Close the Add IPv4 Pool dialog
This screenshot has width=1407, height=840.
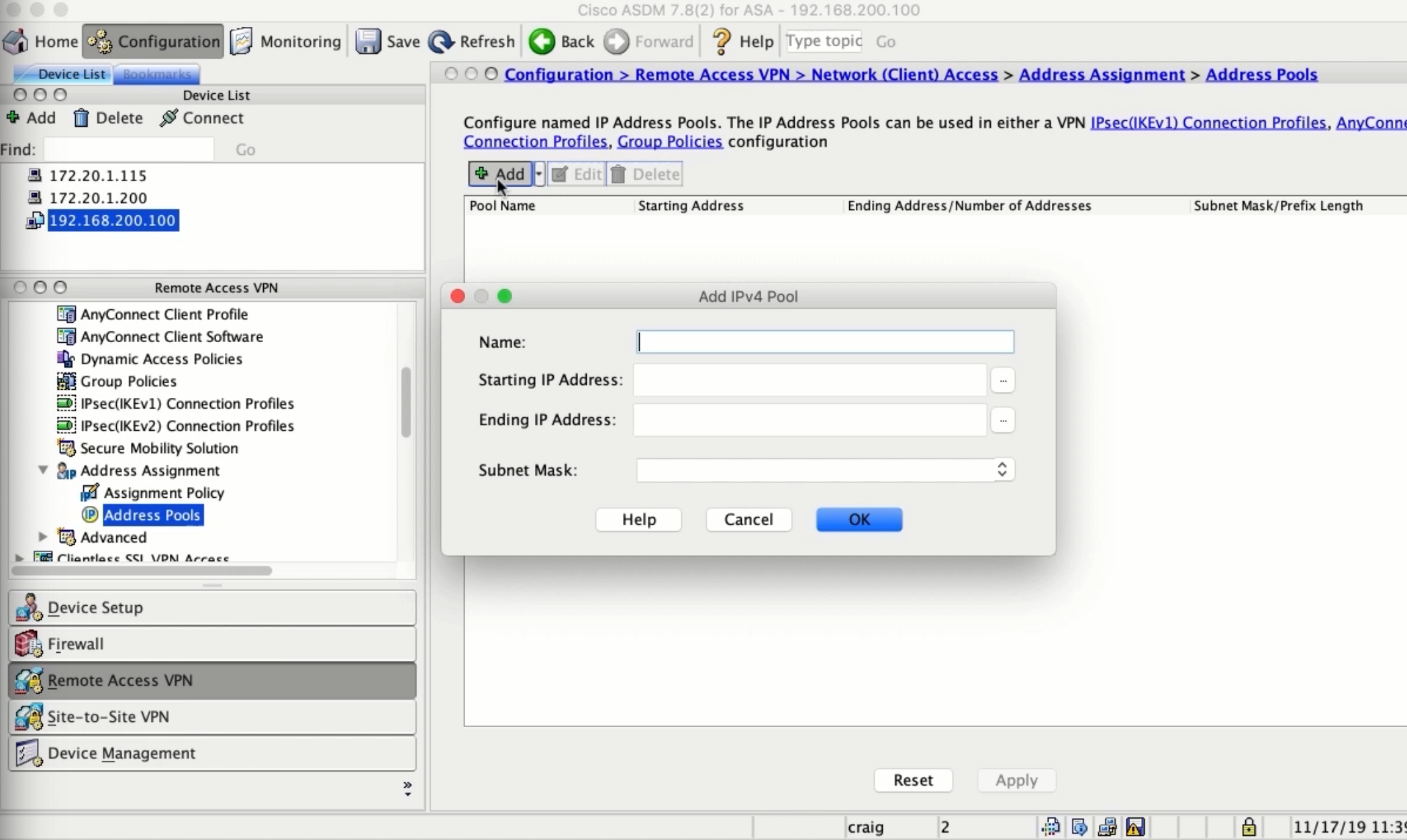[458, 297]
